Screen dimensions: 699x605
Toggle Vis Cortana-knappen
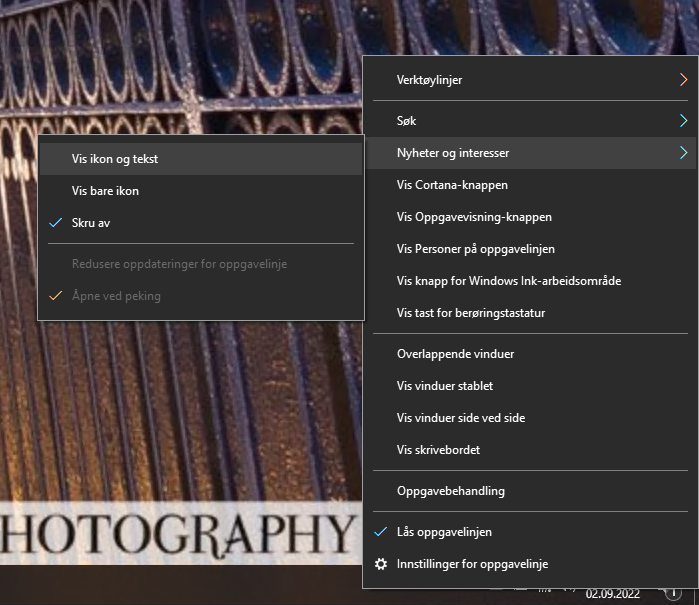[x=530, y=185]
